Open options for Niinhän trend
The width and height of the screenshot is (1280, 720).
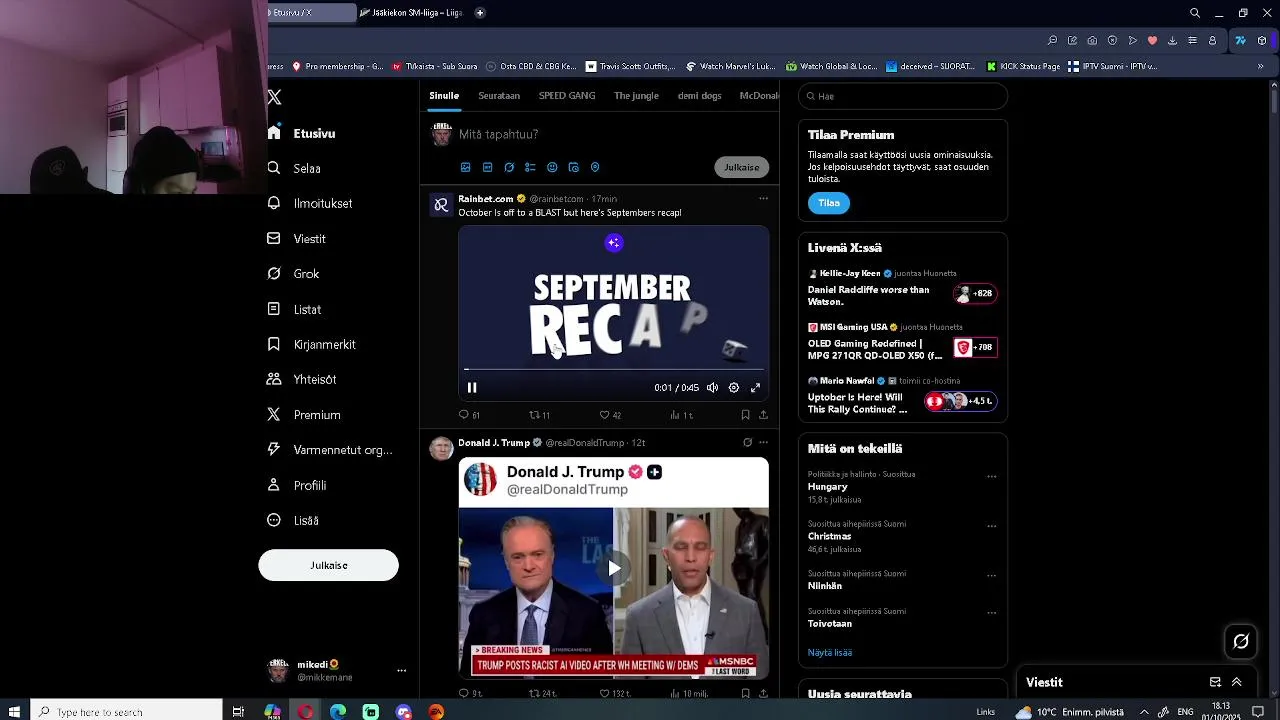pyautogui.click(x=992, y=575)
